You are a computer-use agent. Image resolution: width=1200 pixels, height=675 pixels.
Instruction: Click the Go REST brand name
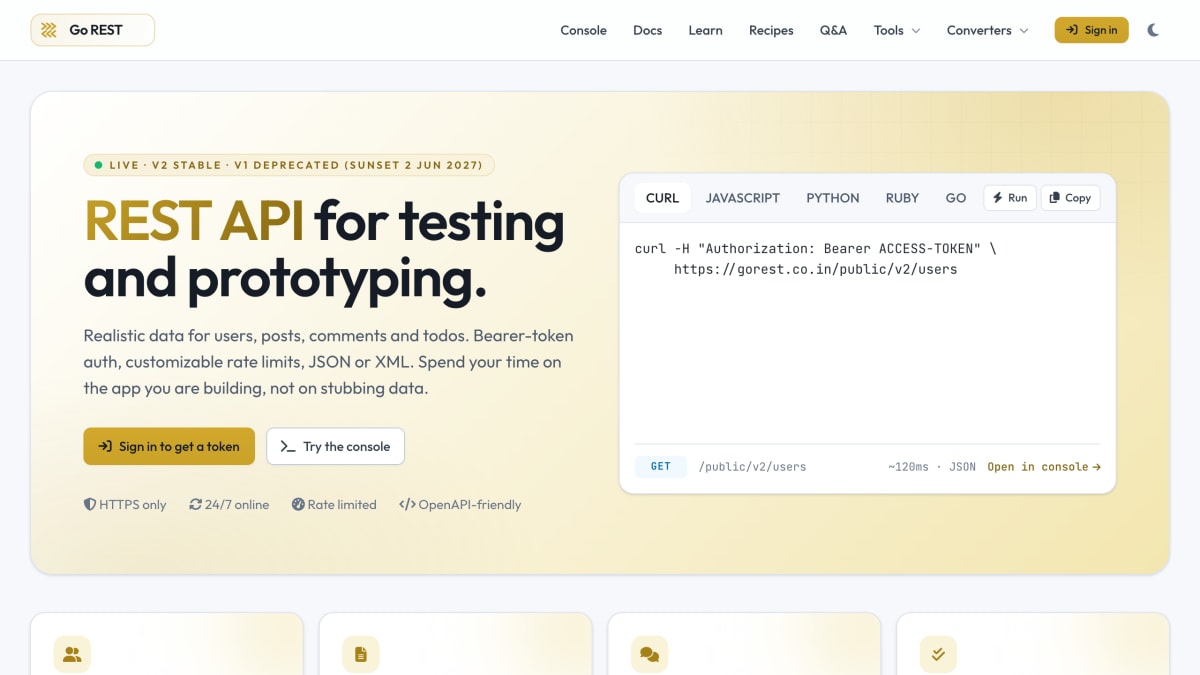click(x=96, y=30)
